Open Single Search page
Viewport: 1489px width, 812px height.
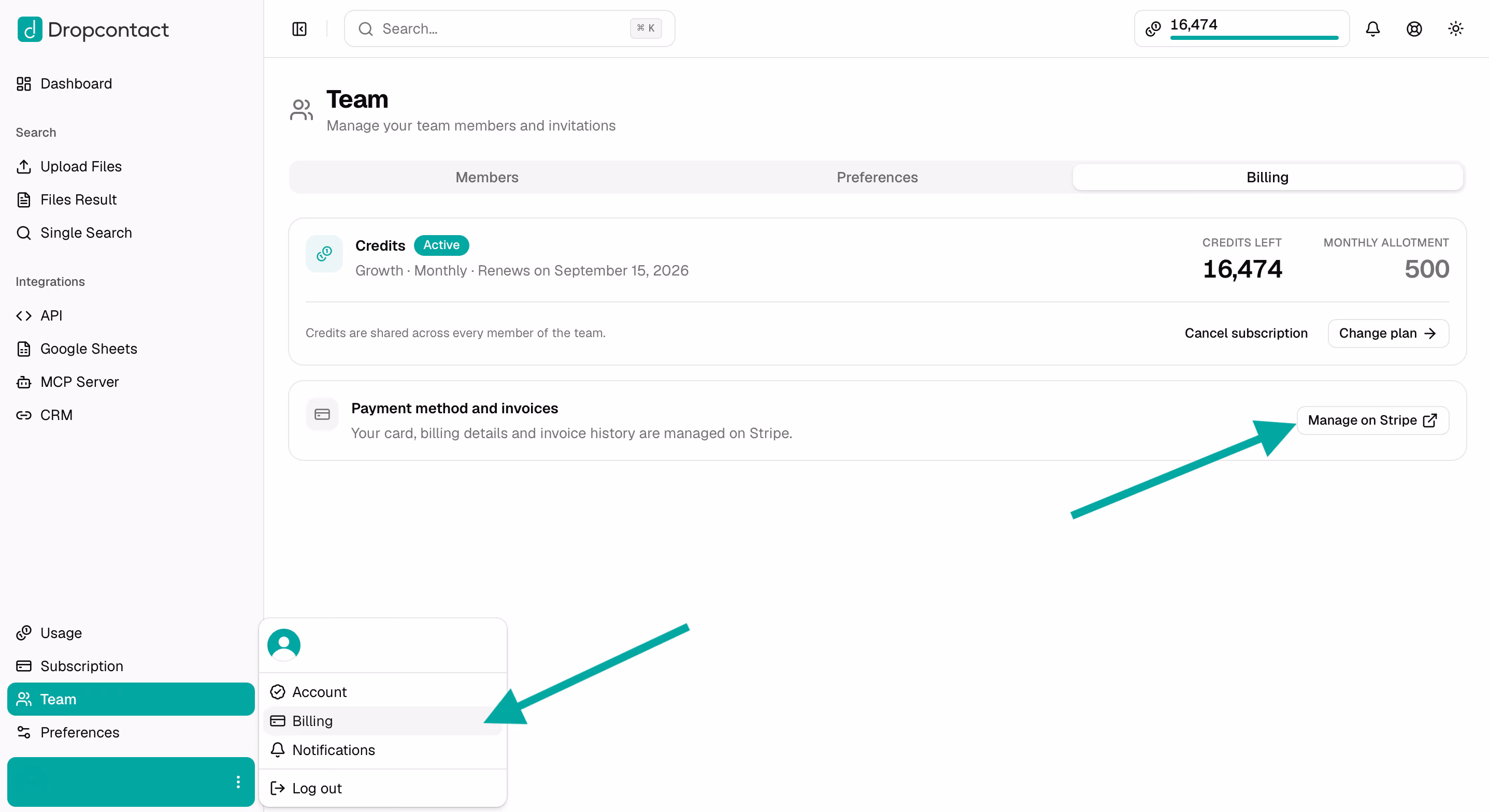click(131, 233)
